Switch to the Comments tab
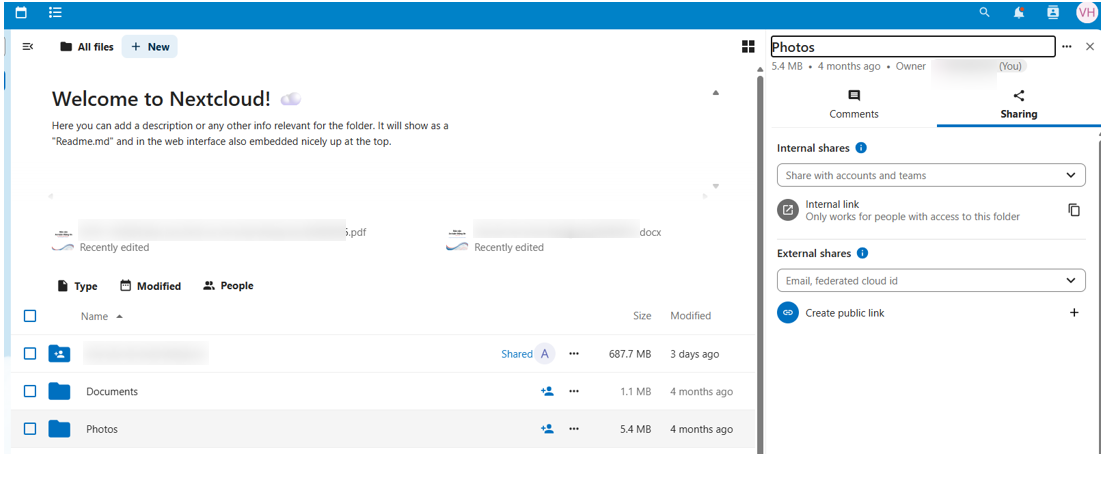Image resolution: width=1106 pixels, height=477 pixels. [x=854, y=104]
